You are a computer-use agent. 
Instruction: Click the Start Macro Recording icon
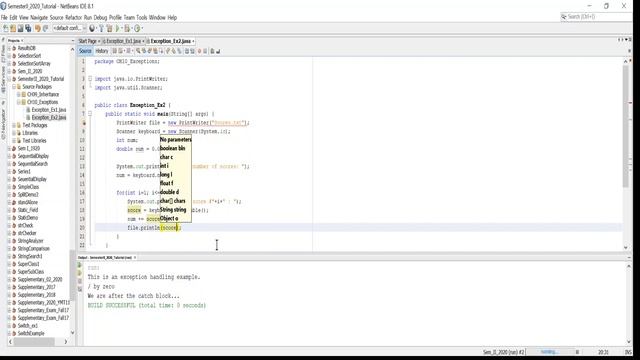pos(200,51)
